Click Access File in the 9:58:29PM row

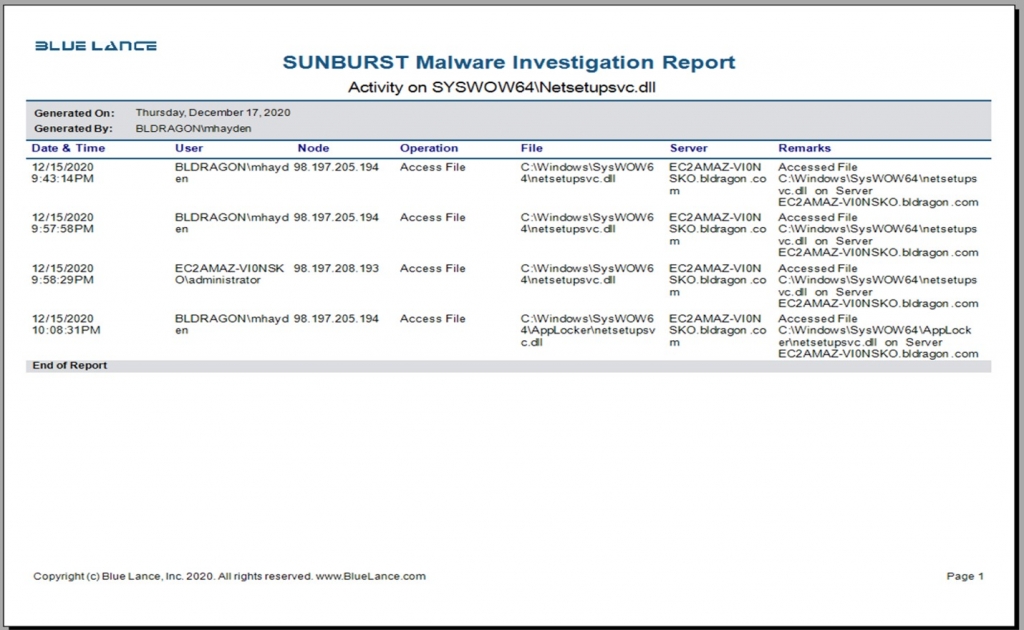tap(432, 268)
